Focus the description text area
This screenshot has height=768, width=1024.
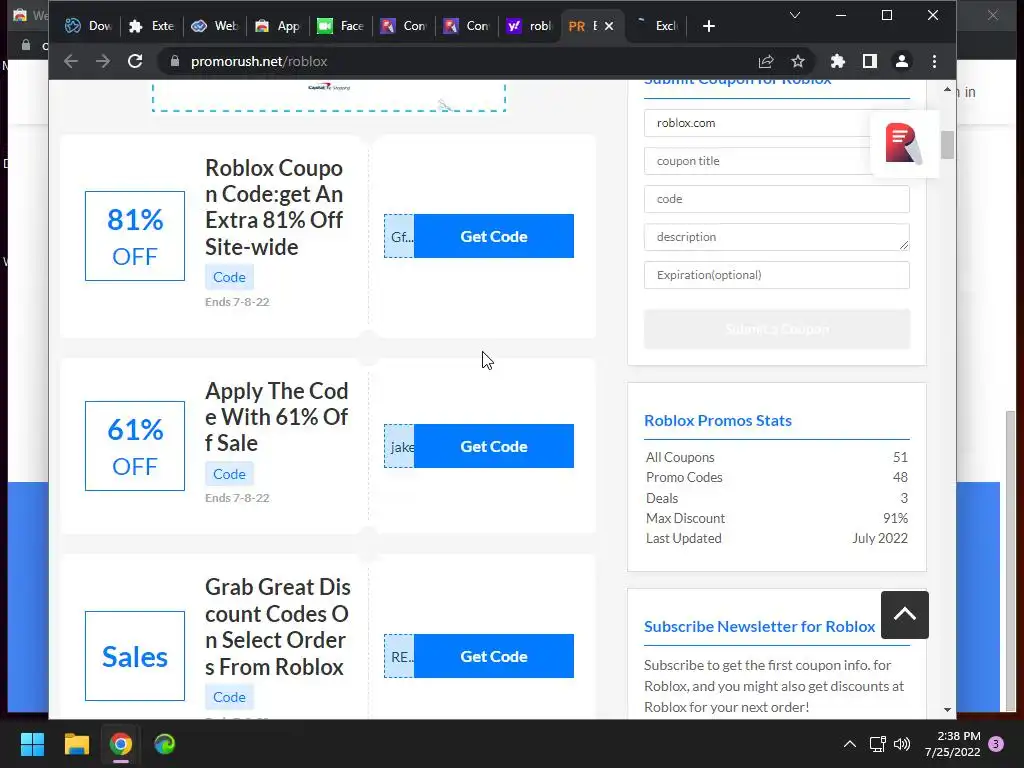(x=776, y=237)
